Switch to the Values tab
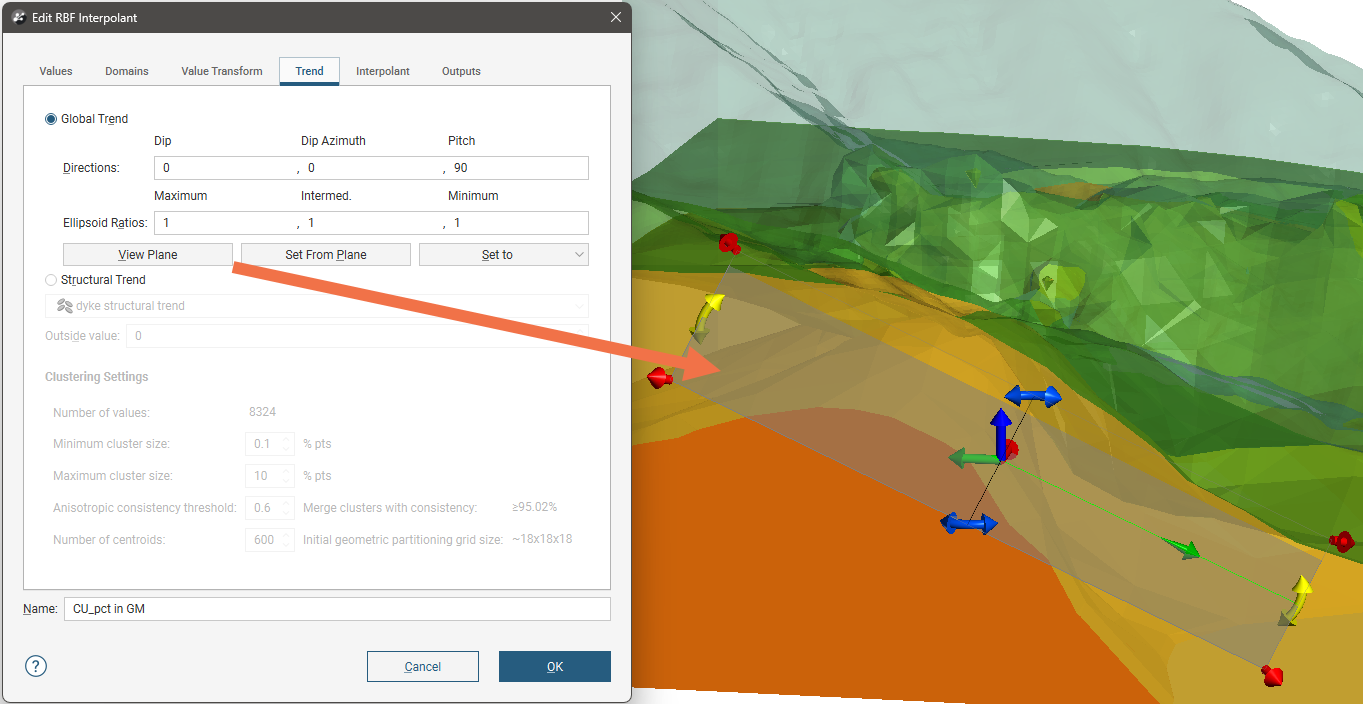This screenshot has height=704, width=1363. (x=56, y=71)
